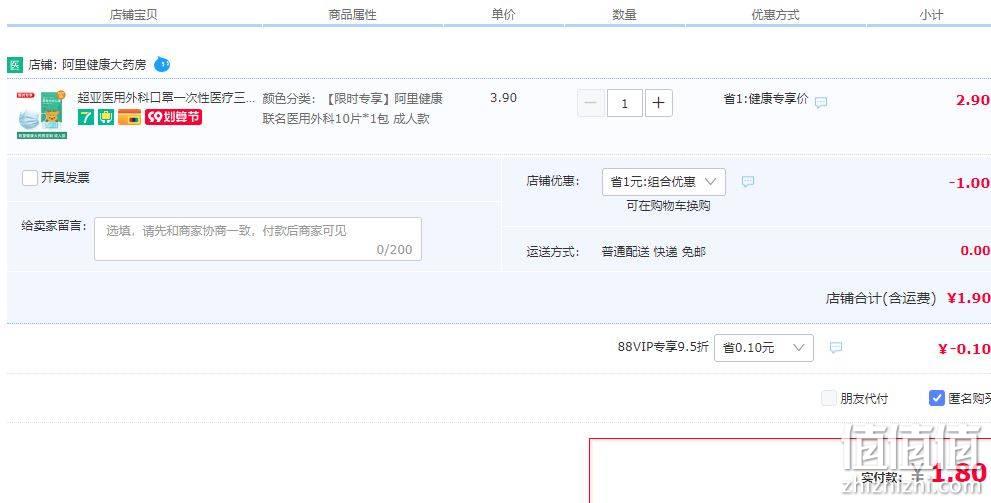Click the 普通配送 快递 免邮 shipping text
This screenshot has width=991, height=503.
[654, 252]
